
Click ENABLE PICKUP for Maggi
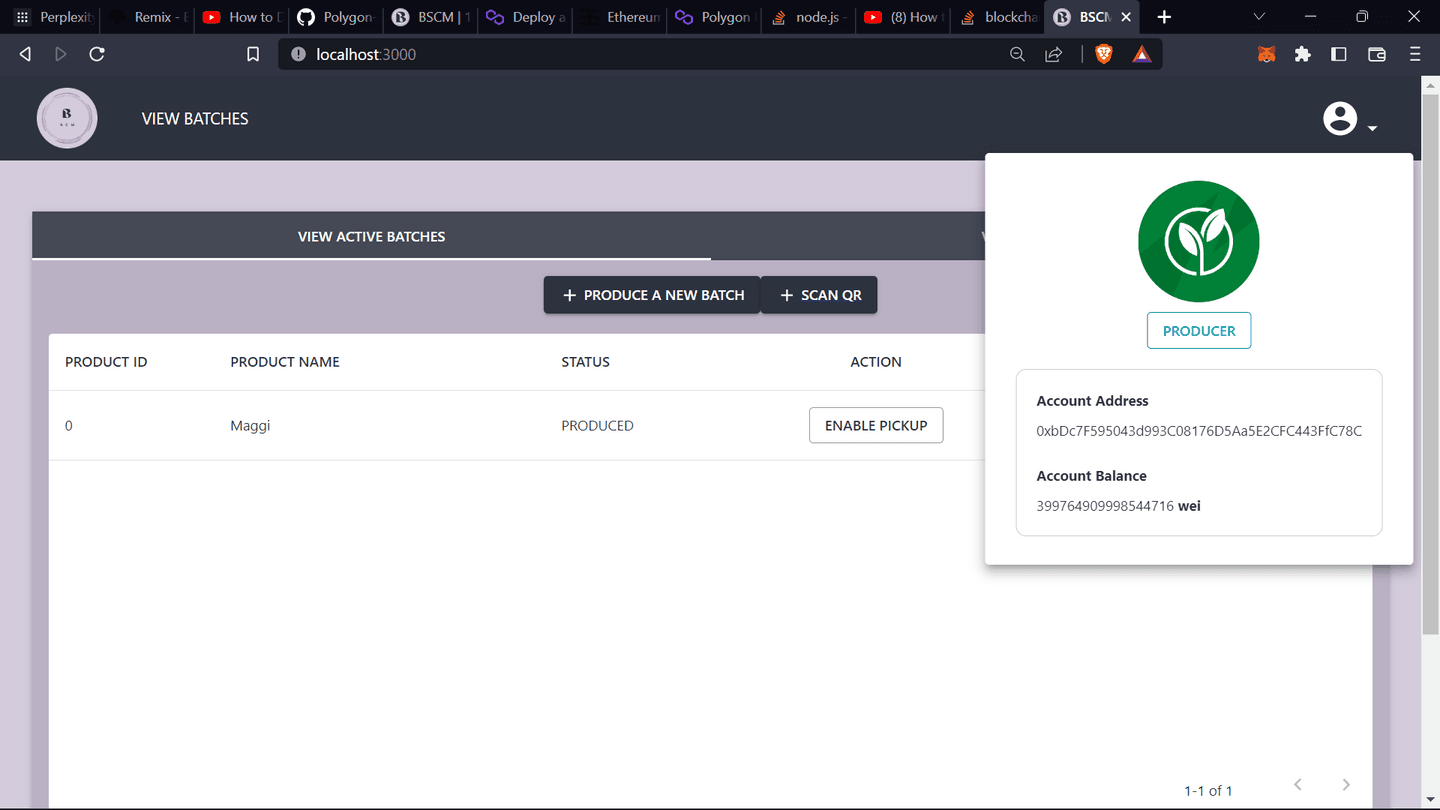point(876,425)
